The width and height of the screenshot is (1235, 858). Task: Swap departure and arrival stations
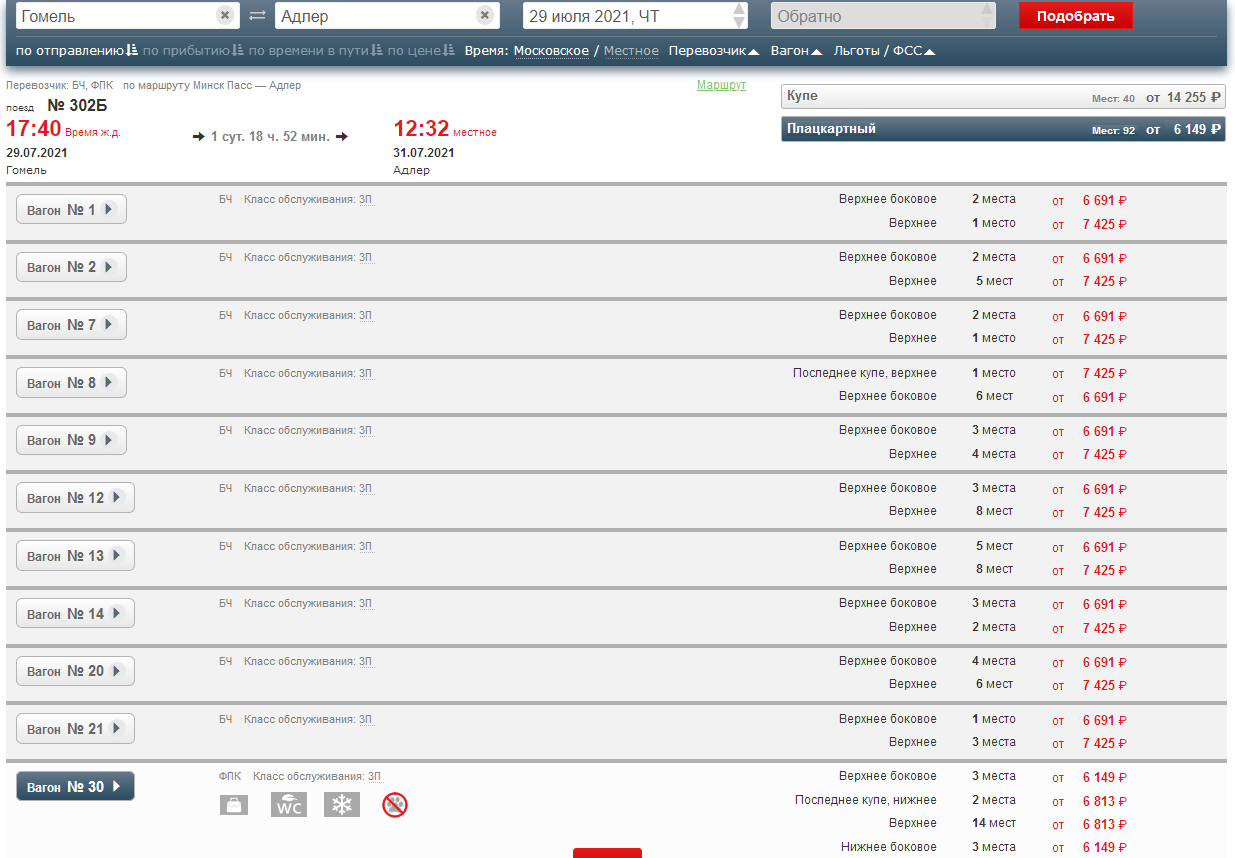[257, 16]
